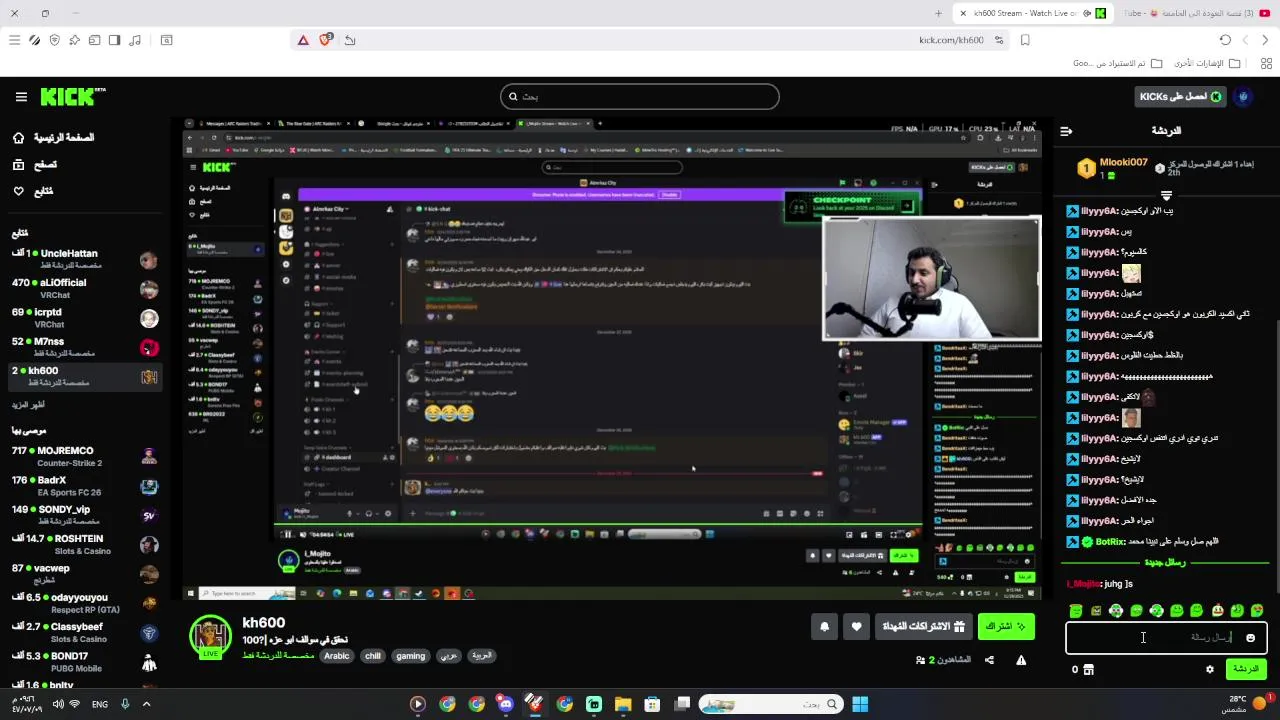Open new browser tab plus button

click(938, 13)
